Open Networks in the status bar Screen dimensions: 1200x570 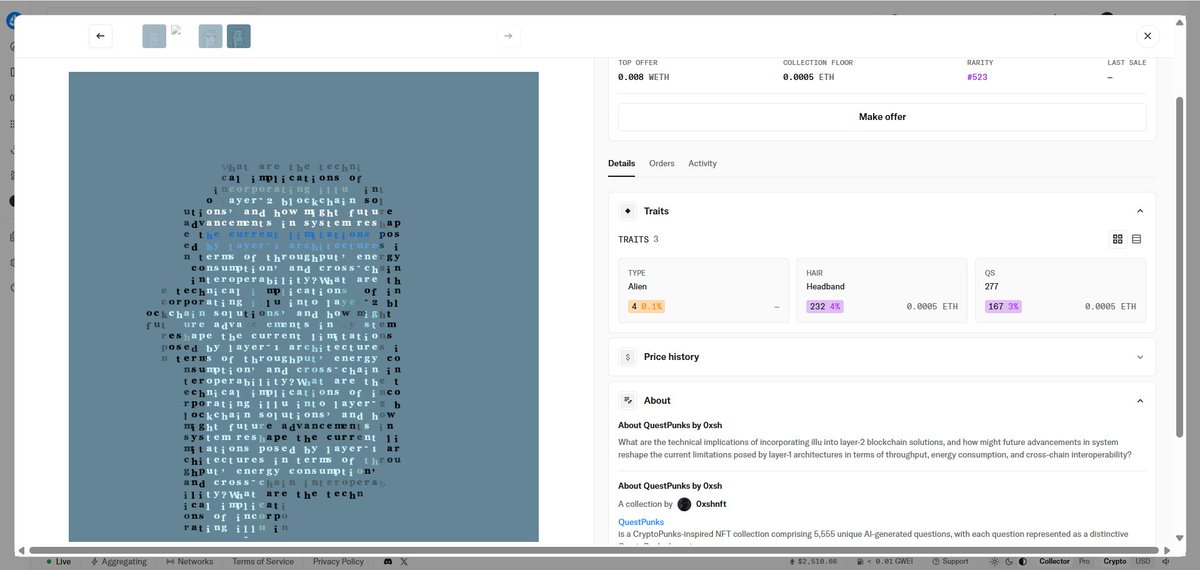pyautogui.click(x=190, y=562)
